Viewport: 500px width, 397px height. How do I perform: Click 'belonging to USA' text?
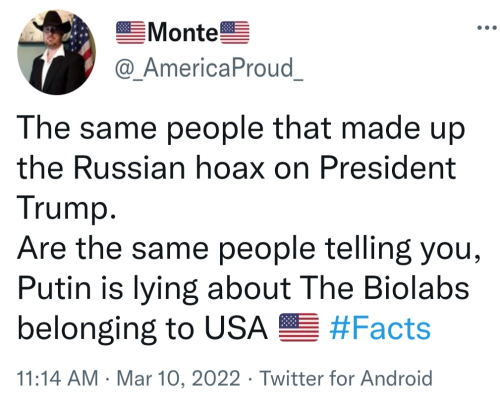tap(142, 329)
